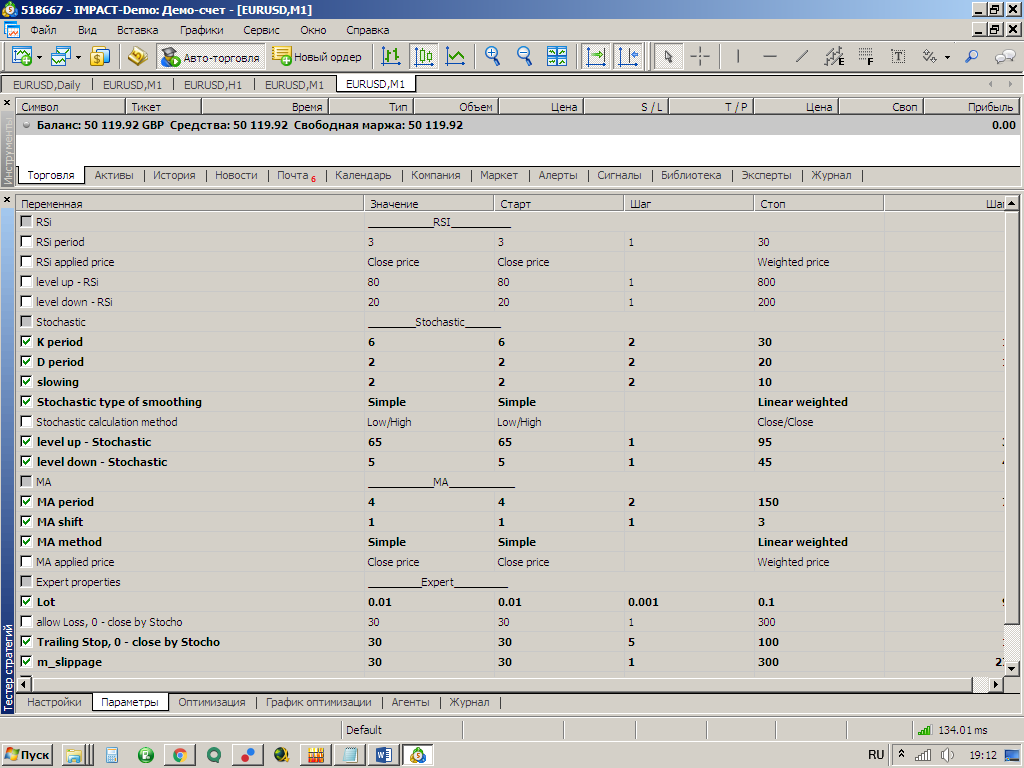
Task: Enable the RSi applied price checkbox
Action: pos(26,261)
